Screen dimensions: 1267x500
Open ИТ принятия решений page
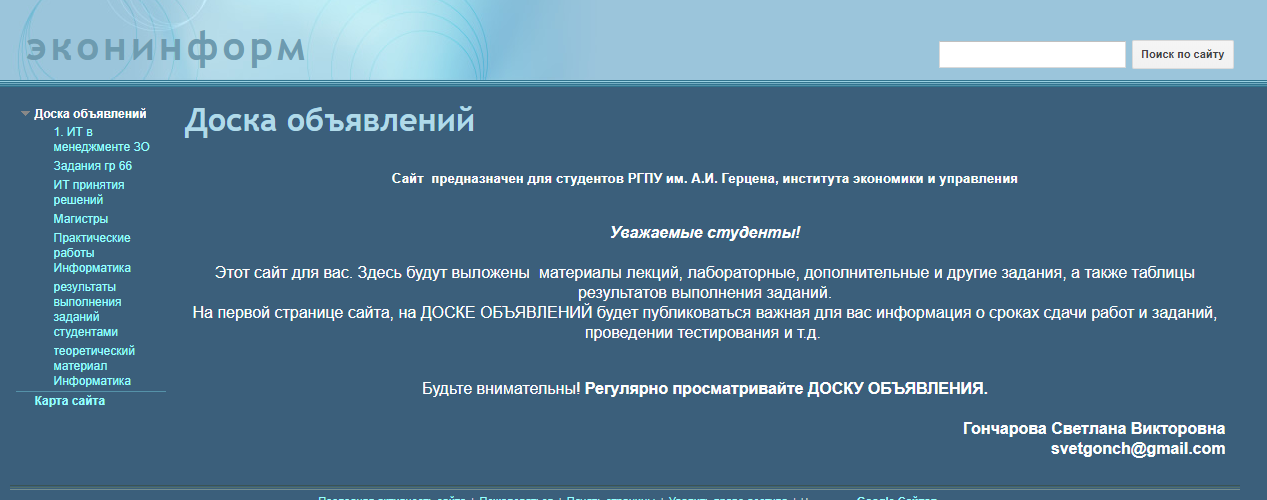click(88, 192)
